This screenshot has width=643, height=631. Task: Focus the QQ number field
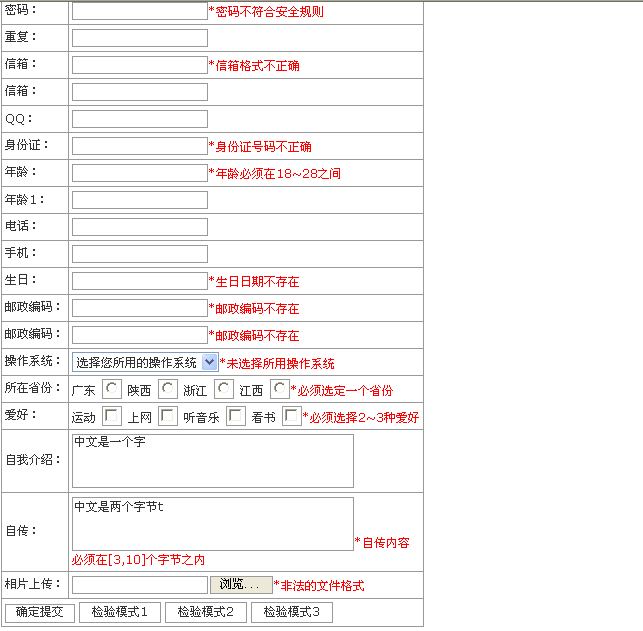click(140, 119)
